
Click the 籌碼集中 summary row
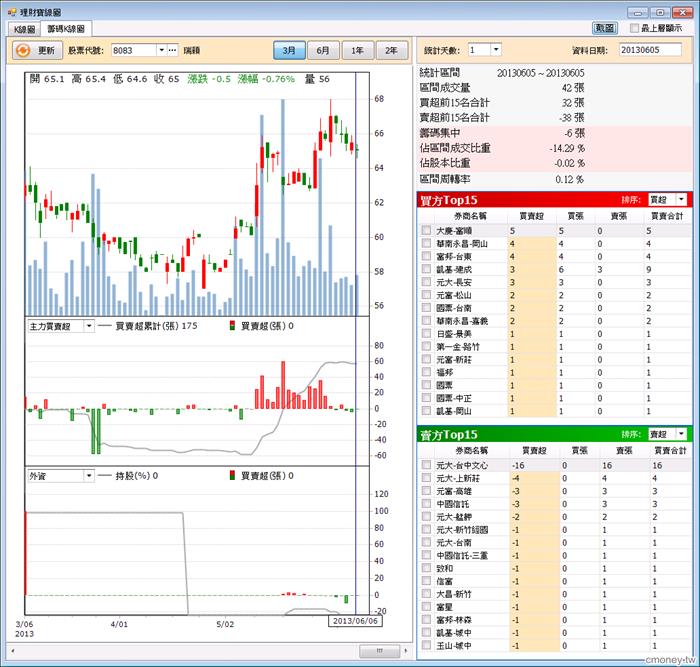[554, 133]
